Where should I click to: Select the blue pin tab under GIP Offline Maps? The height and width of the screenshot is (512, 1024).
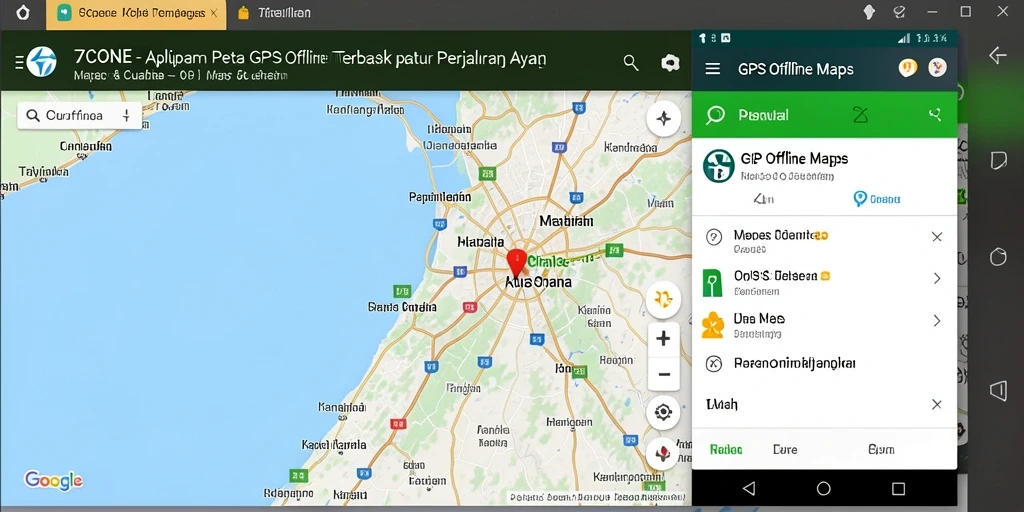point(877,199)
